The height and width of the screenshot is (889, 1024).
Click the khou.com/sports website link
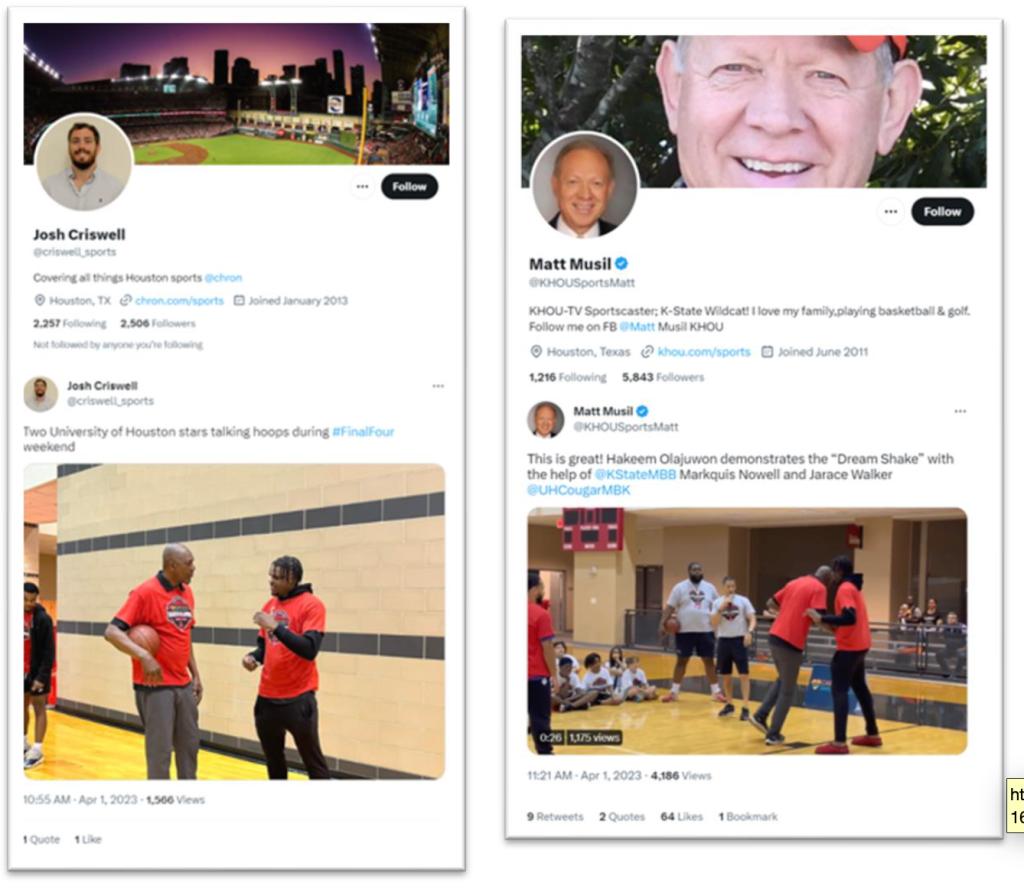(x=704, y=352)
